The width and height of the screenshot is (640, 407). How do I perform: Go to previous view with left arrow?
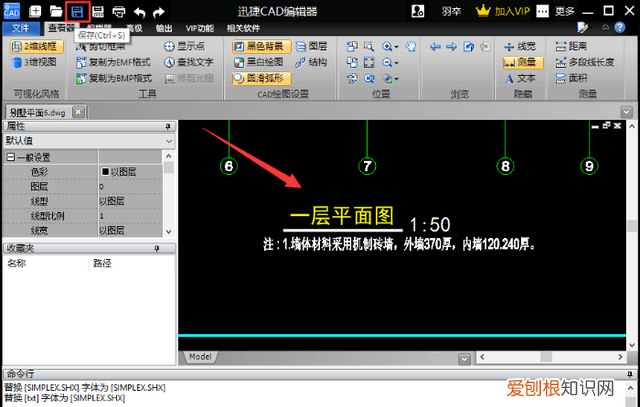click(435, 47)
